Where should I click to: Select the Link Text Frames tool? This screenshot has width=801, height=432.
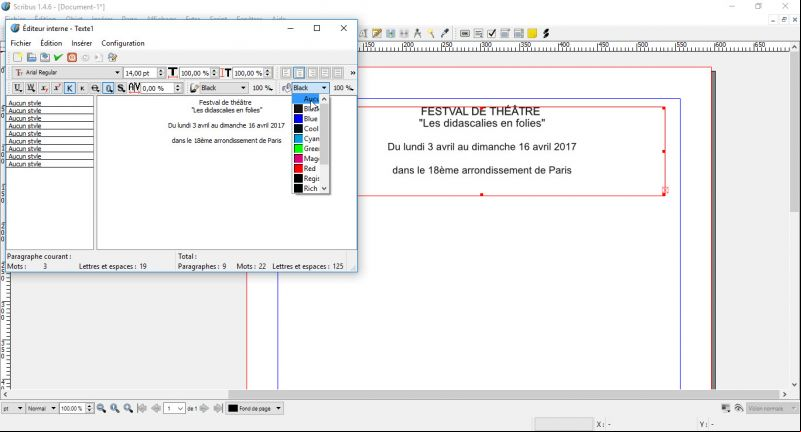(x=391, y=33)
